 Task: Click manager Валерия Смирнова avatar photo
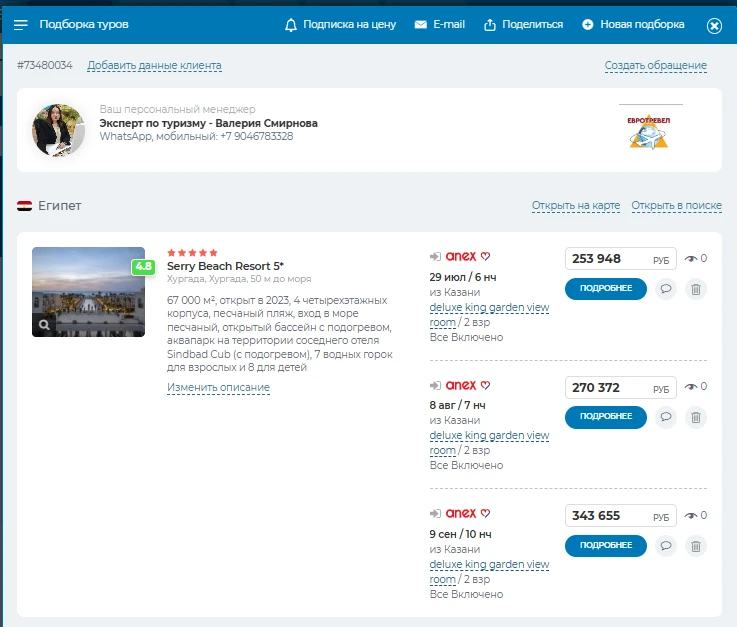[x=58, y=130]
